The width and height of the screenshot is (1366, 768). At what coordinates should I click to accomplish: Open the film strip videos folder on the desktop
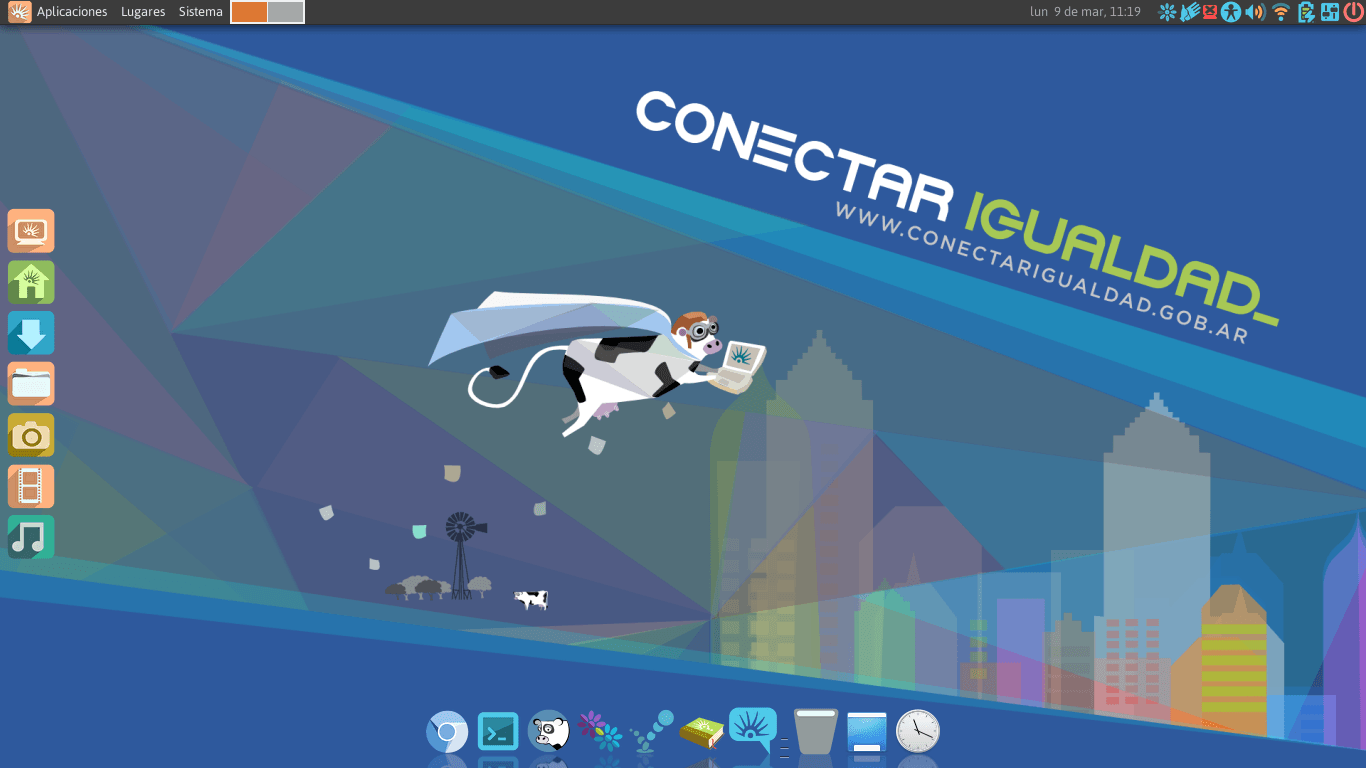click(31, 486)
